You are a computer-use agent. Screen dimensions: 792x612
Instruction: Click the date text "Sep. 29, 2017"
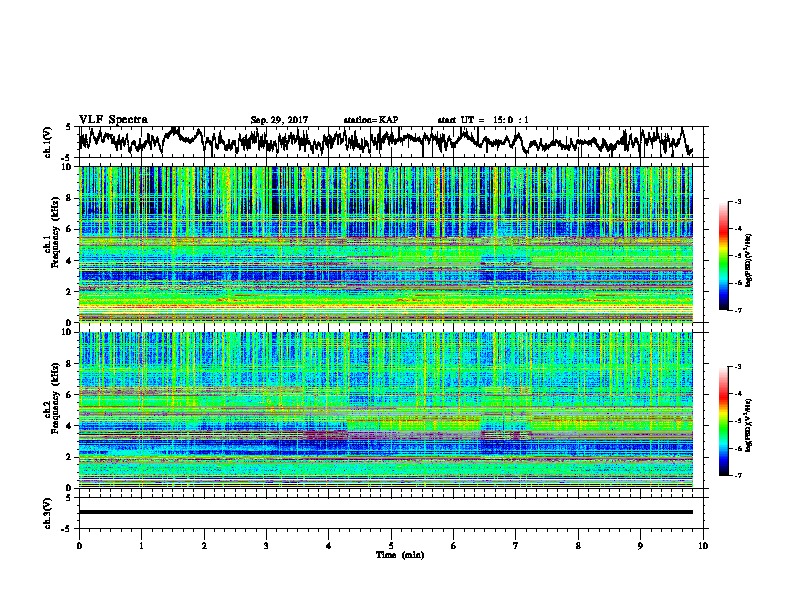279,120
